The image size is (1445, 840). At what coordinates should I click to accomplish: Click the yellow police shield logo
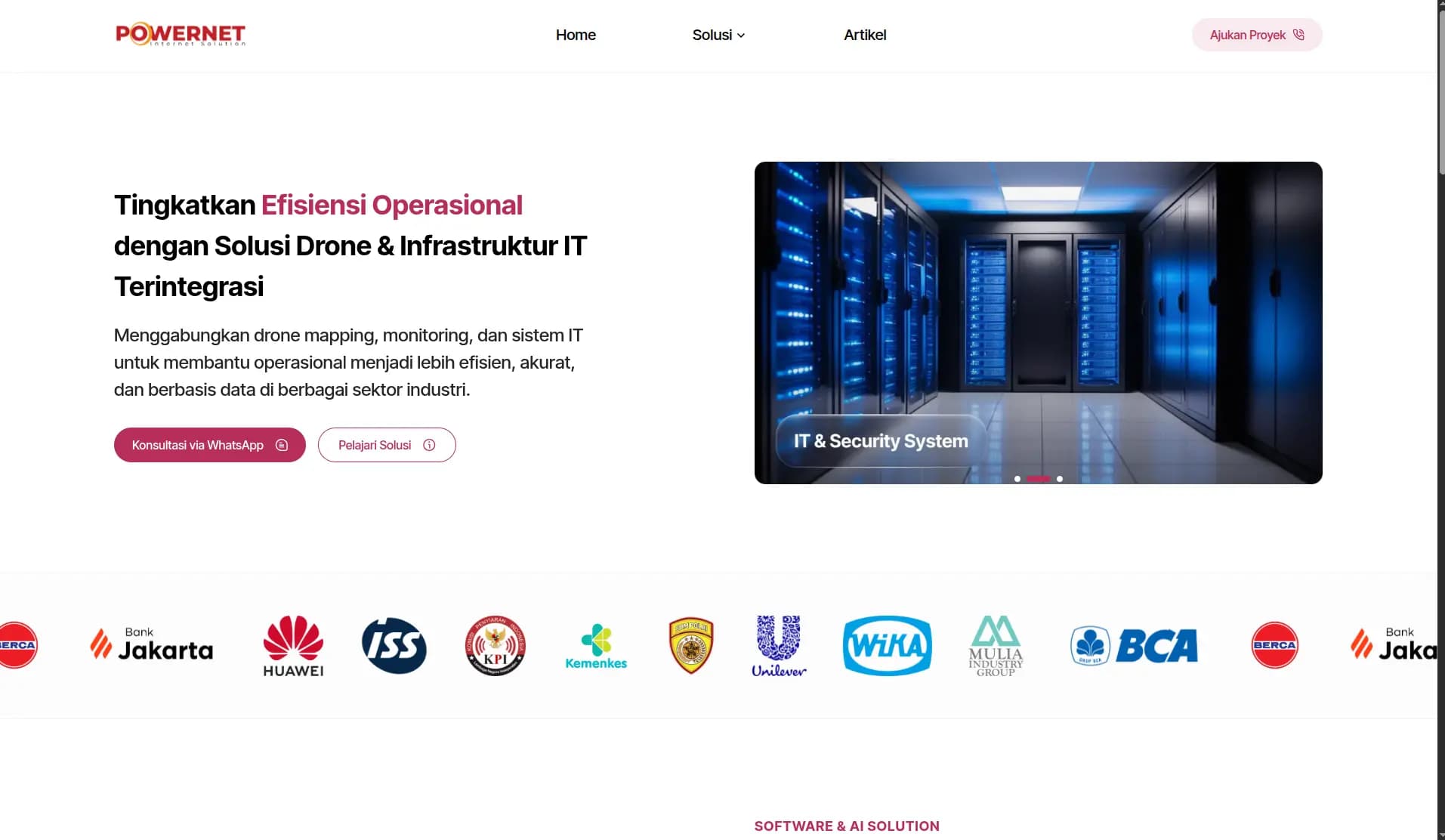(x=691, y=646)
